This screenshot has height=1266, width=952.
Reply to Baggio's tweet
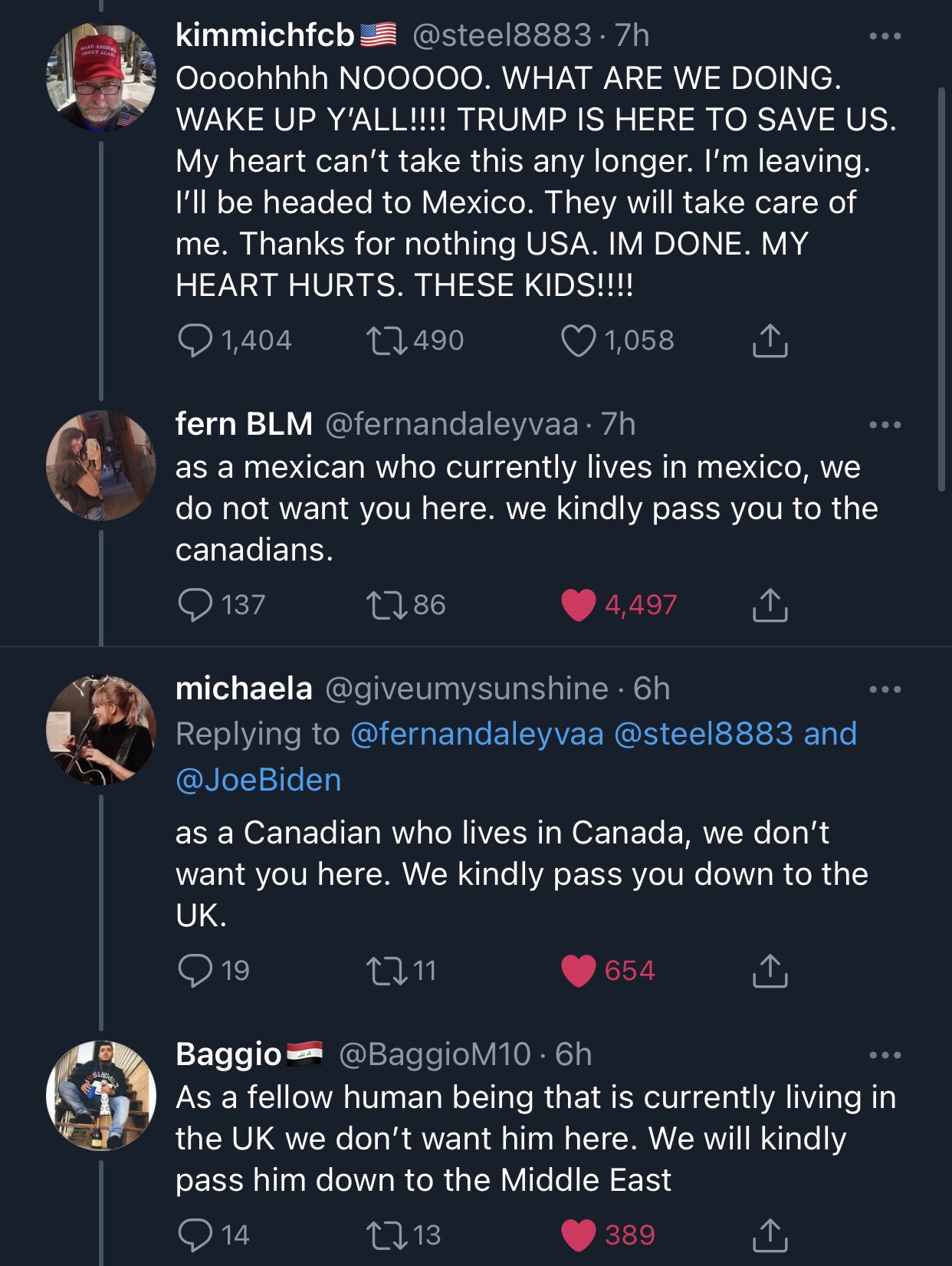pos(195,1235)
